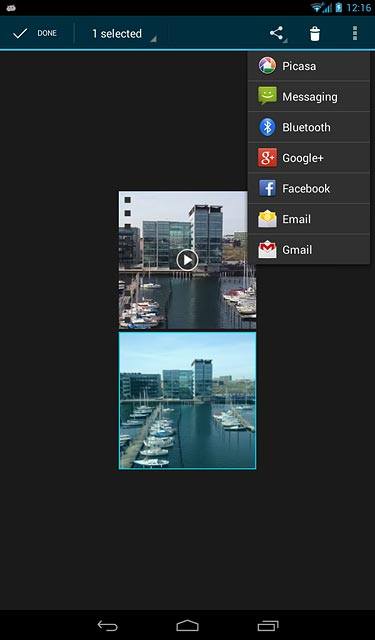Deselect the highlighted marina photo
The width and height of the screenshot is (375, 640).
[x=187, y=400]
